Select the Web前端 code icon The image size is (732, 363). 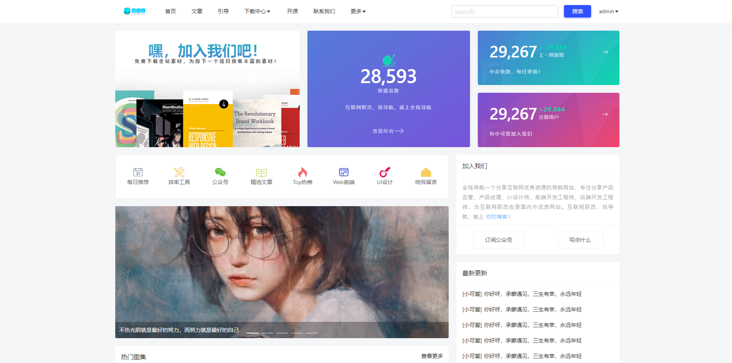pos(344,172)
